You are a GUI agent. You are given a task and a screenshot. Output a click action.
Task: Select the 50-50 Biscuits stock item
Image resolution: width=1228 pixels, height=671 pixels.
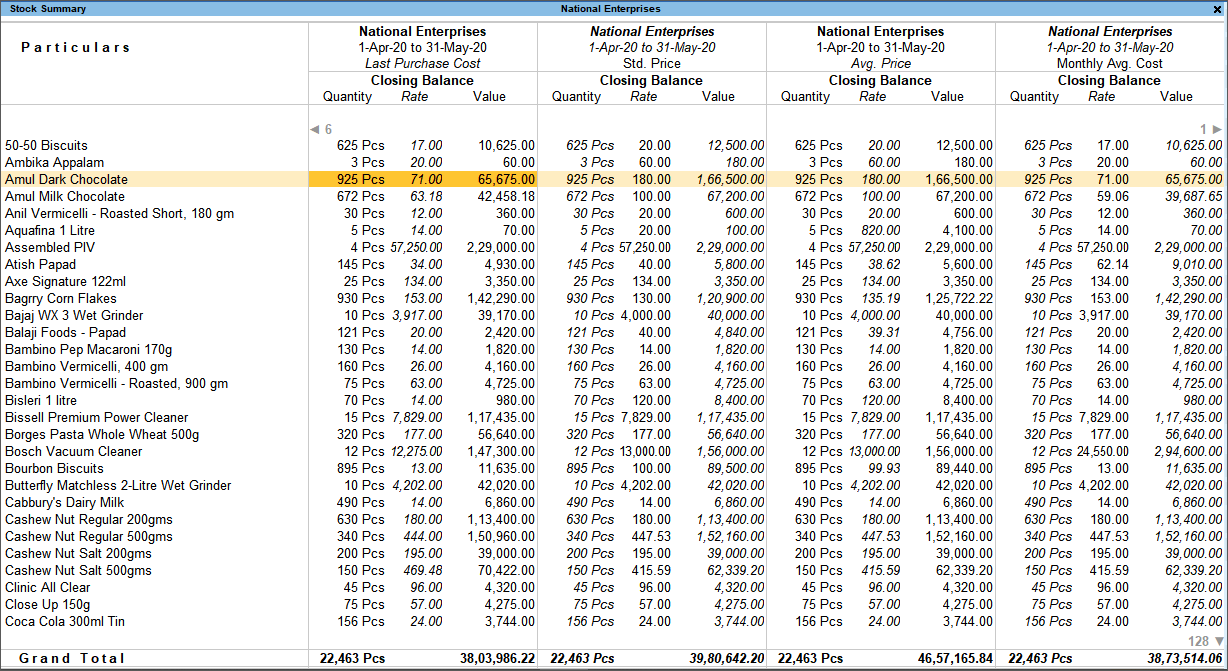(x=46, y=145)
